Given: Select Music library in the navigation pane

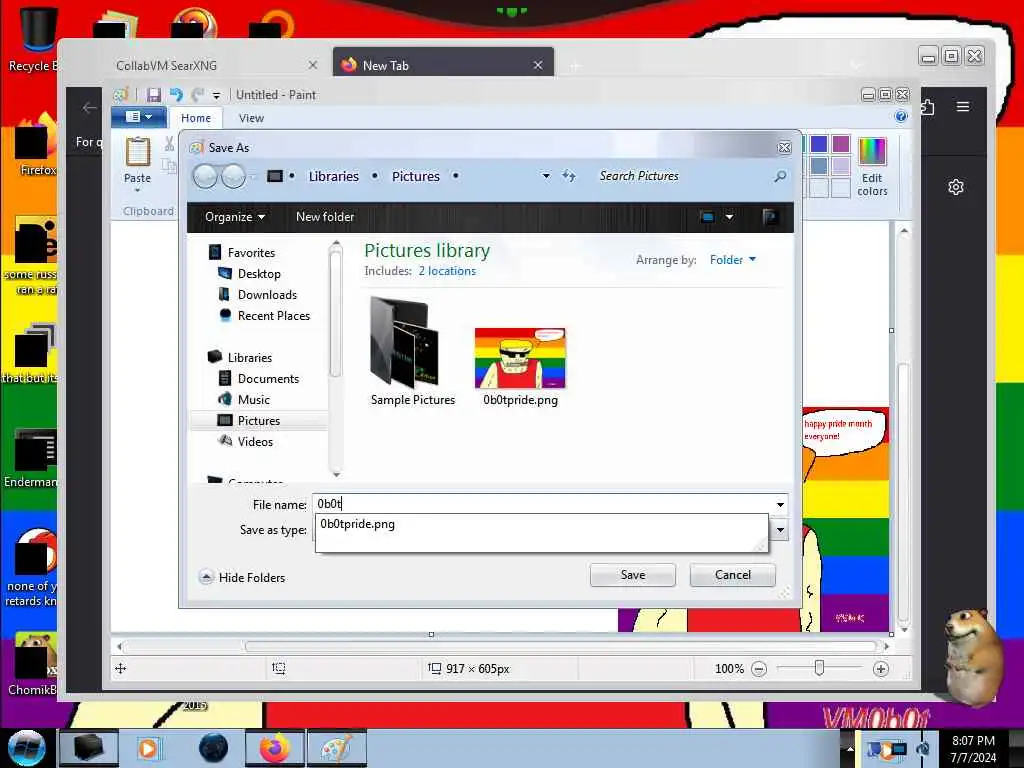Looking at the screenshot, I should 253,400.
